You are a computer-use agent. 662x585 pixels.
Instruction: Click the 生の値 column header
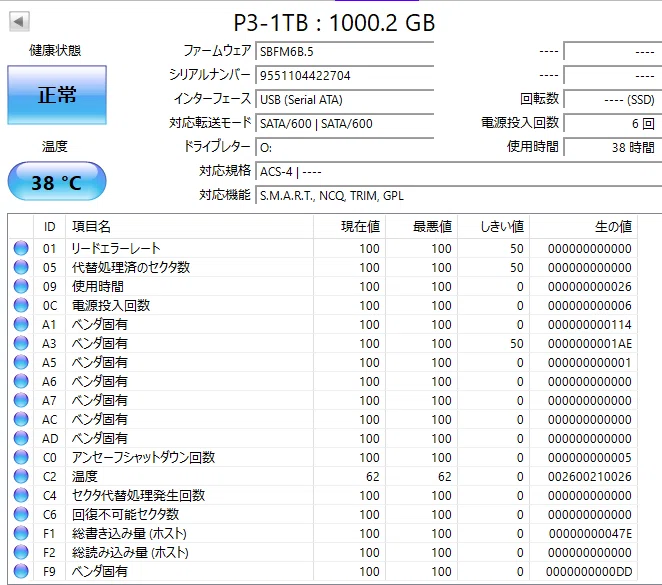(583, 227)
